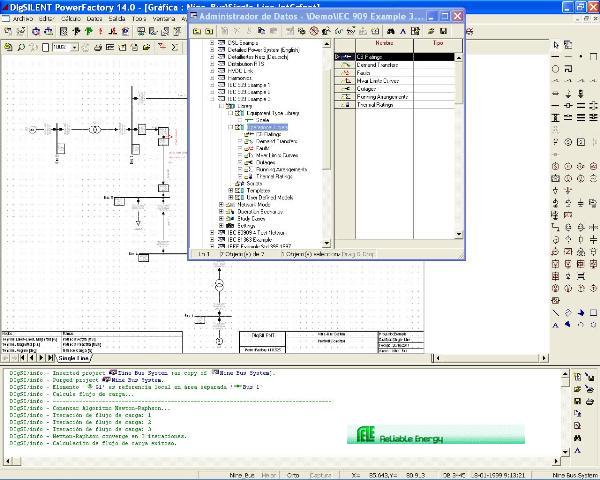Viewport: 600px width, 480px height.
Task: Select Equipment Type Library in the tree
Action: tap(272, 113)
